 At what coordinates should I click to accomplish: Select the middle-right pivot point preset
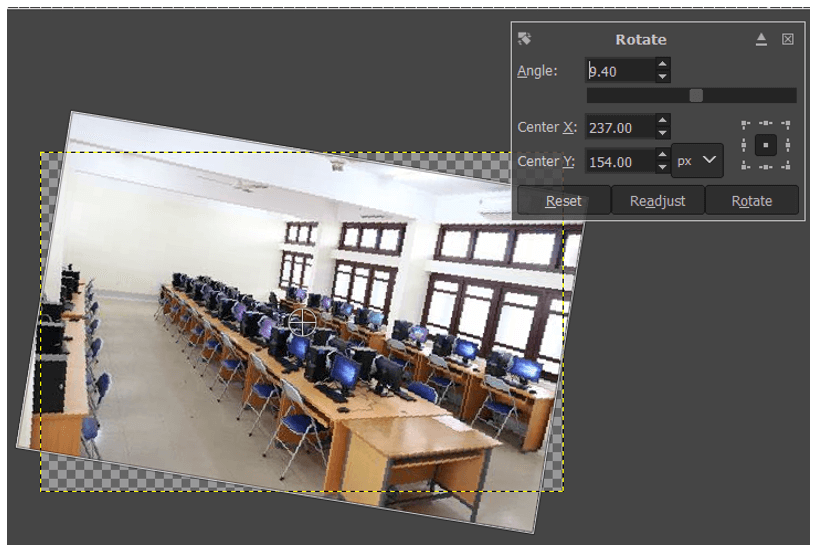click(x=787, y=145)
